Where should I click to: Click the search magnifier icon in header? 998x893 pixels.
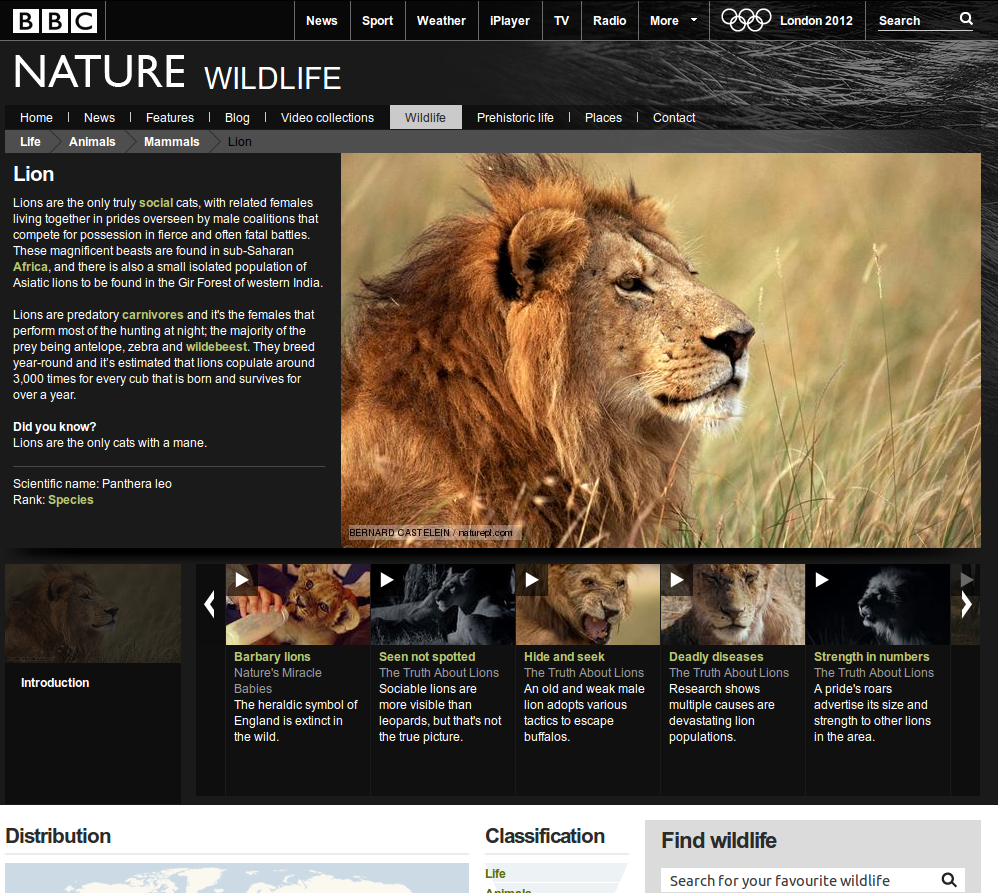(x=965, y=19)
